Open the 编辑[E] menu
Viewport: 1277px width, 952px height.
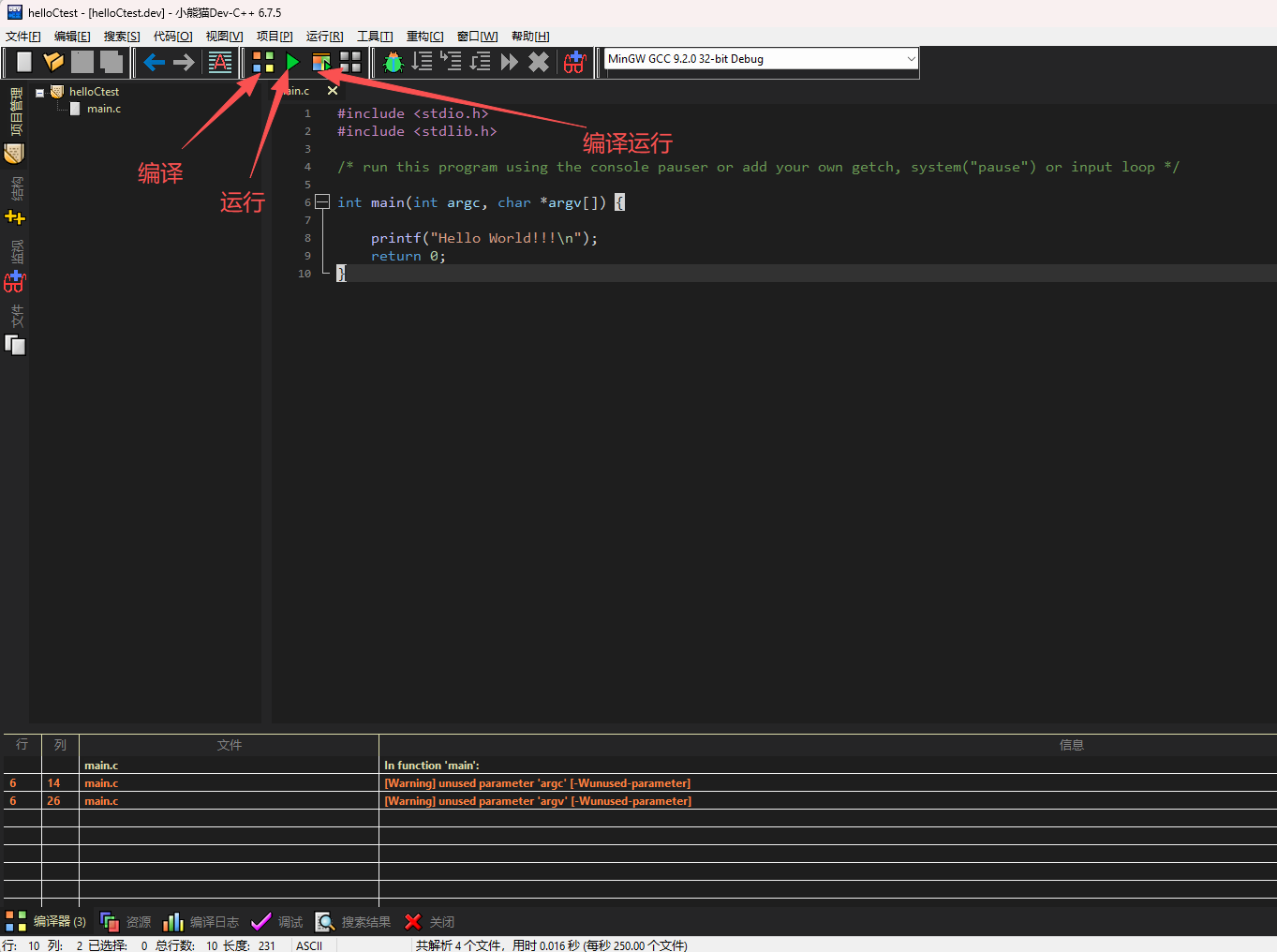click(72, 37)
